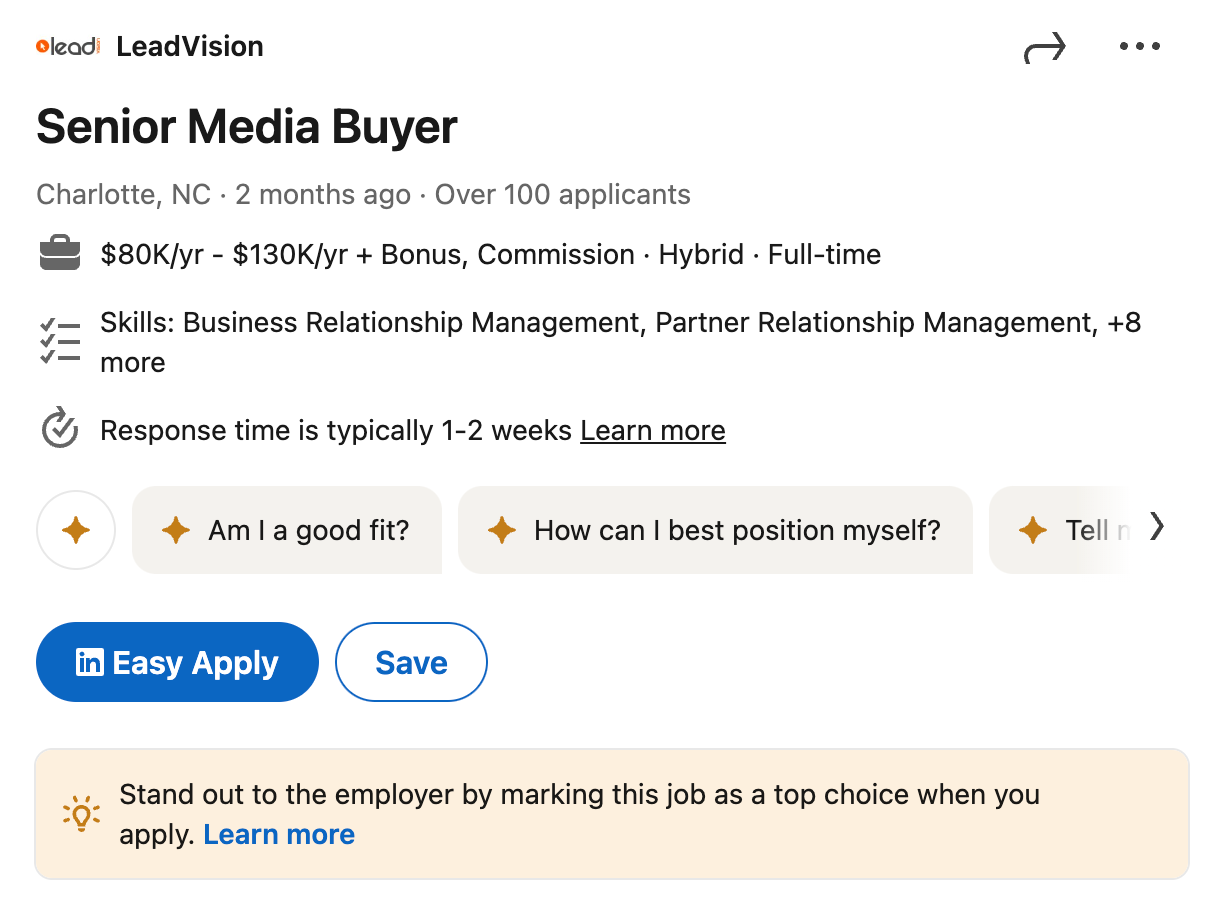
Task: Click the lightbulb icon in the banner
Action: (80, 813)
